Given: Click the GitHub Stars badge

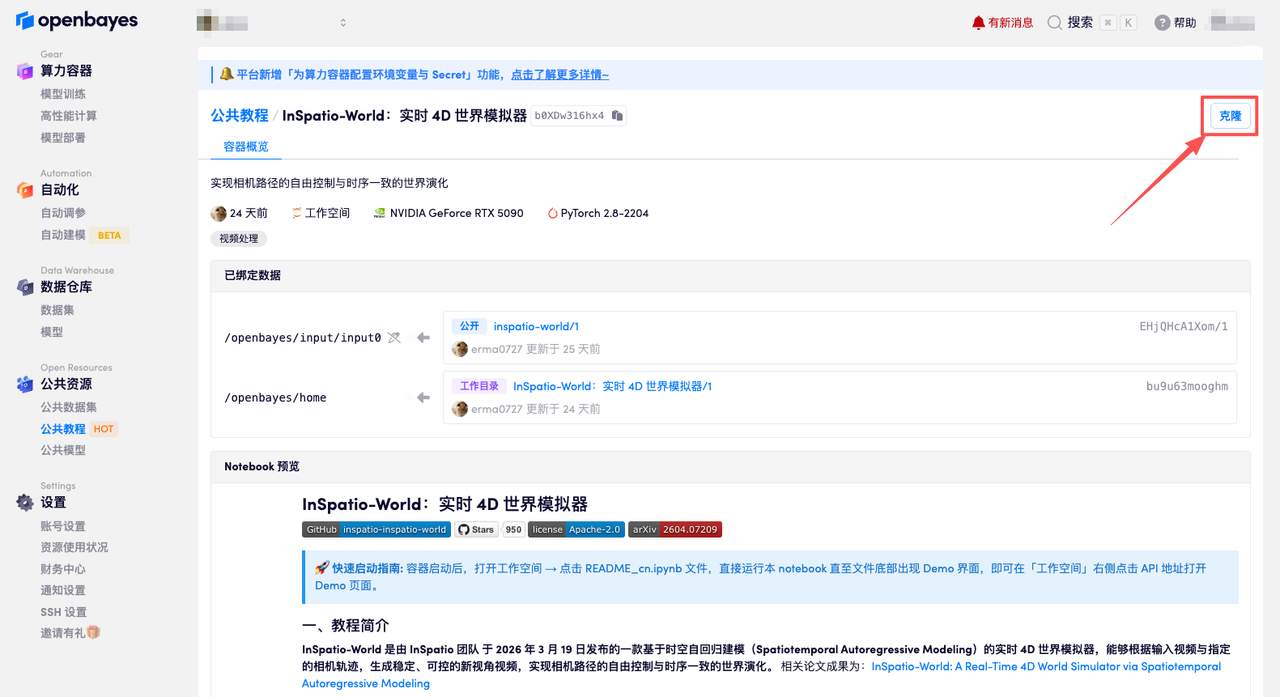Looking at the screenshot, I should pos(489,530).
